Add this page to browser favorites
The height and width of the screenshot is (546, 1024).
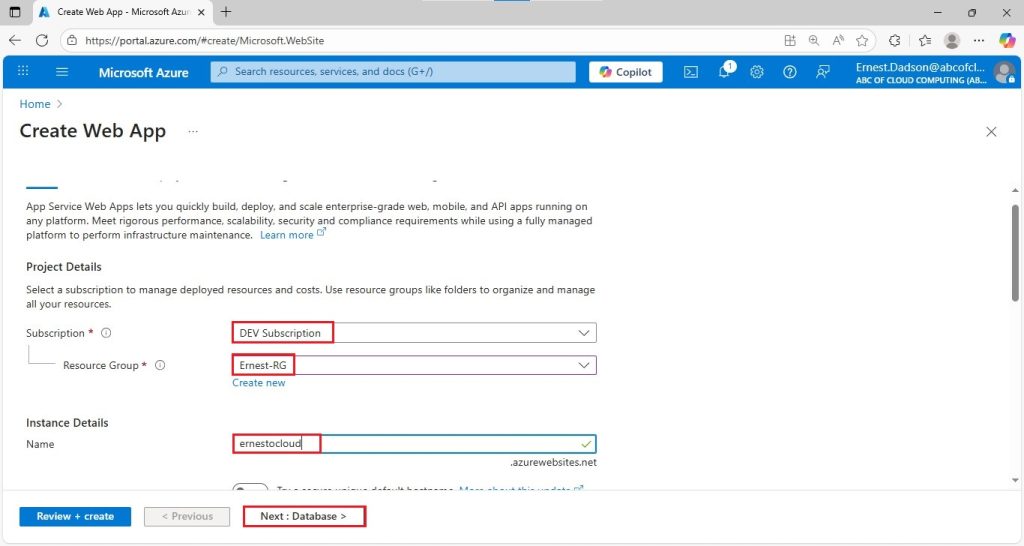coord(862,40)
